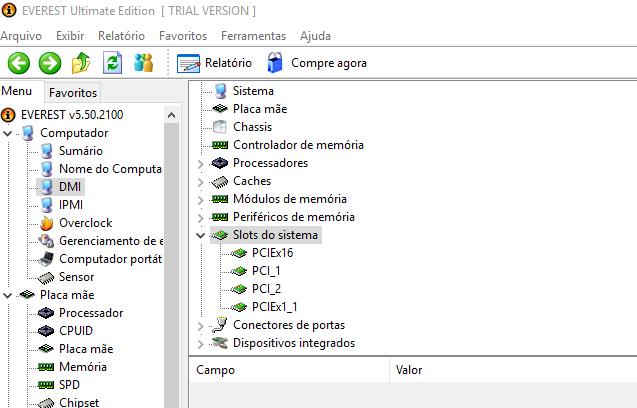Select Placa mãe child item under Placa mãe
Viewport: 637px width, 408px height.
pos(86,349)
